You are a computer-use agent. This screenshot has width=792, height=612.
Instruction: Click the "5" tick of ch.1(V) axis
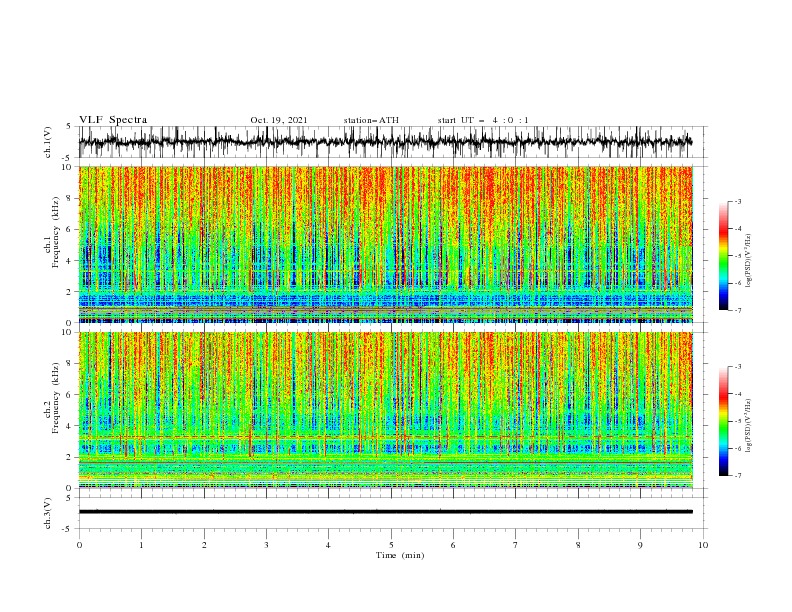click(69, 126)
